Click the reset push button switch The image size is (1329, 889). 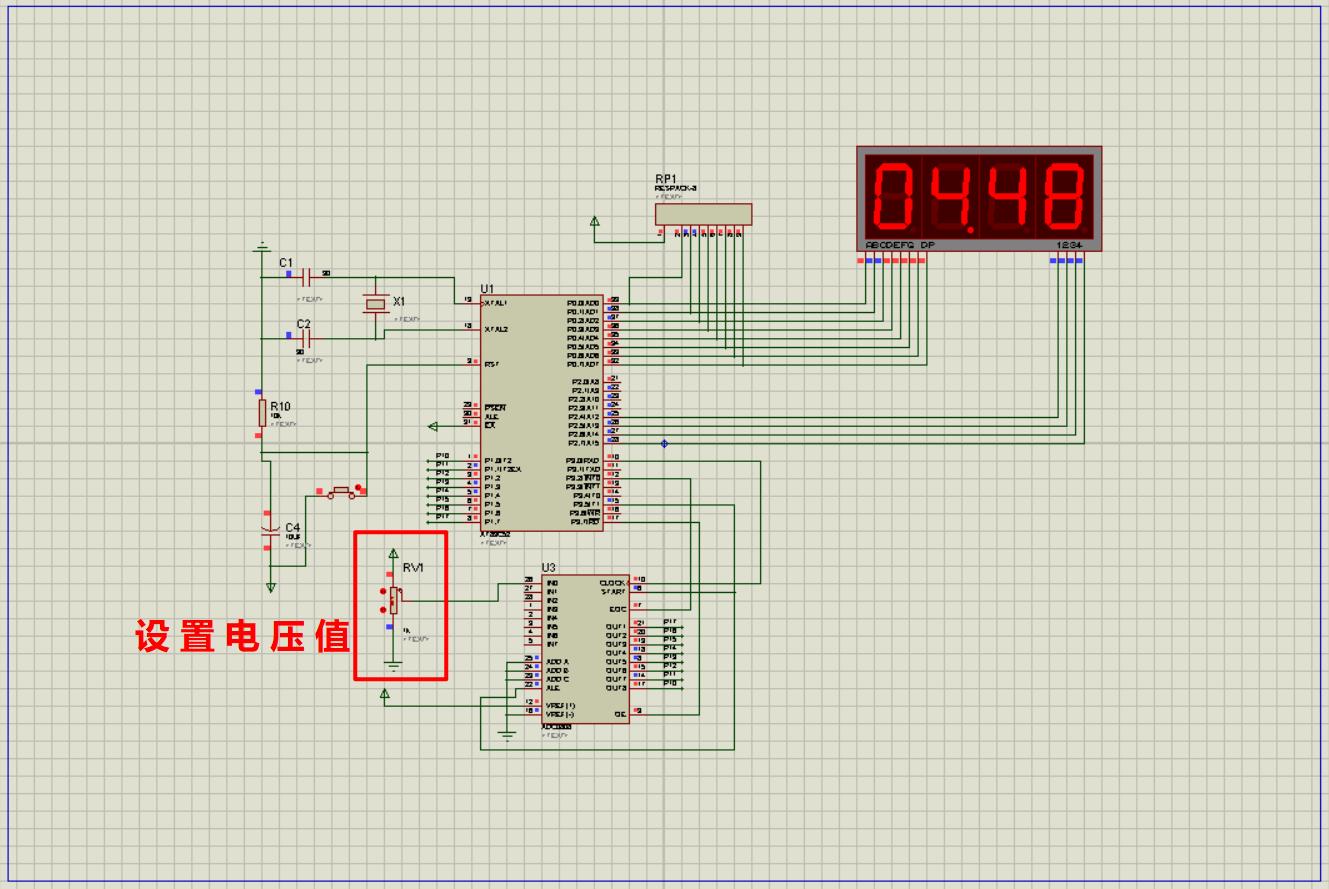[x=341, y=491]
